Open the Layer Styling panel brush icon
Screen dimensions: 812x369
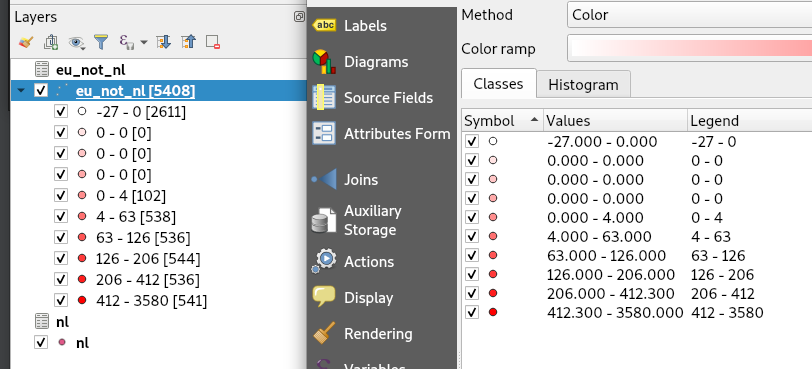click(x=25, y=42)
